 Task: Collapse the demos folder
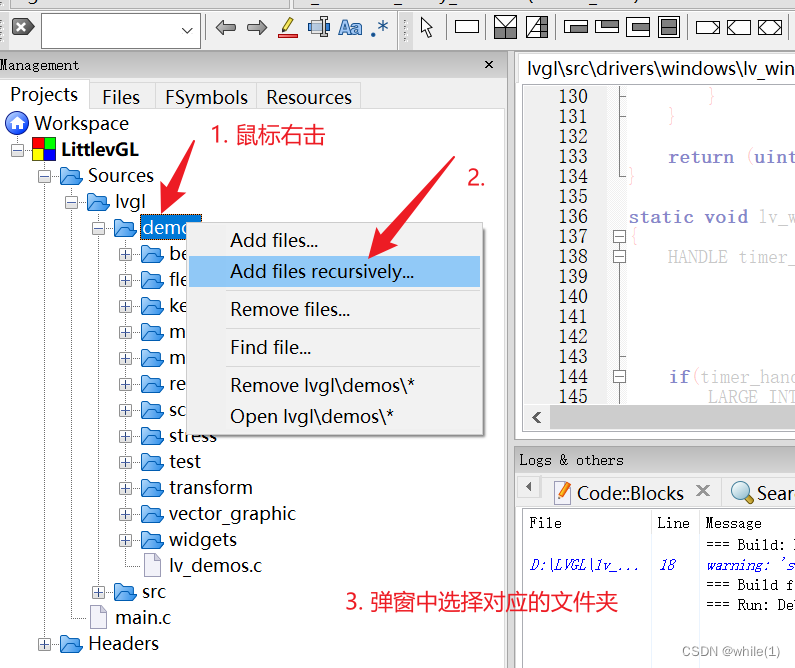tap(98, 229)
